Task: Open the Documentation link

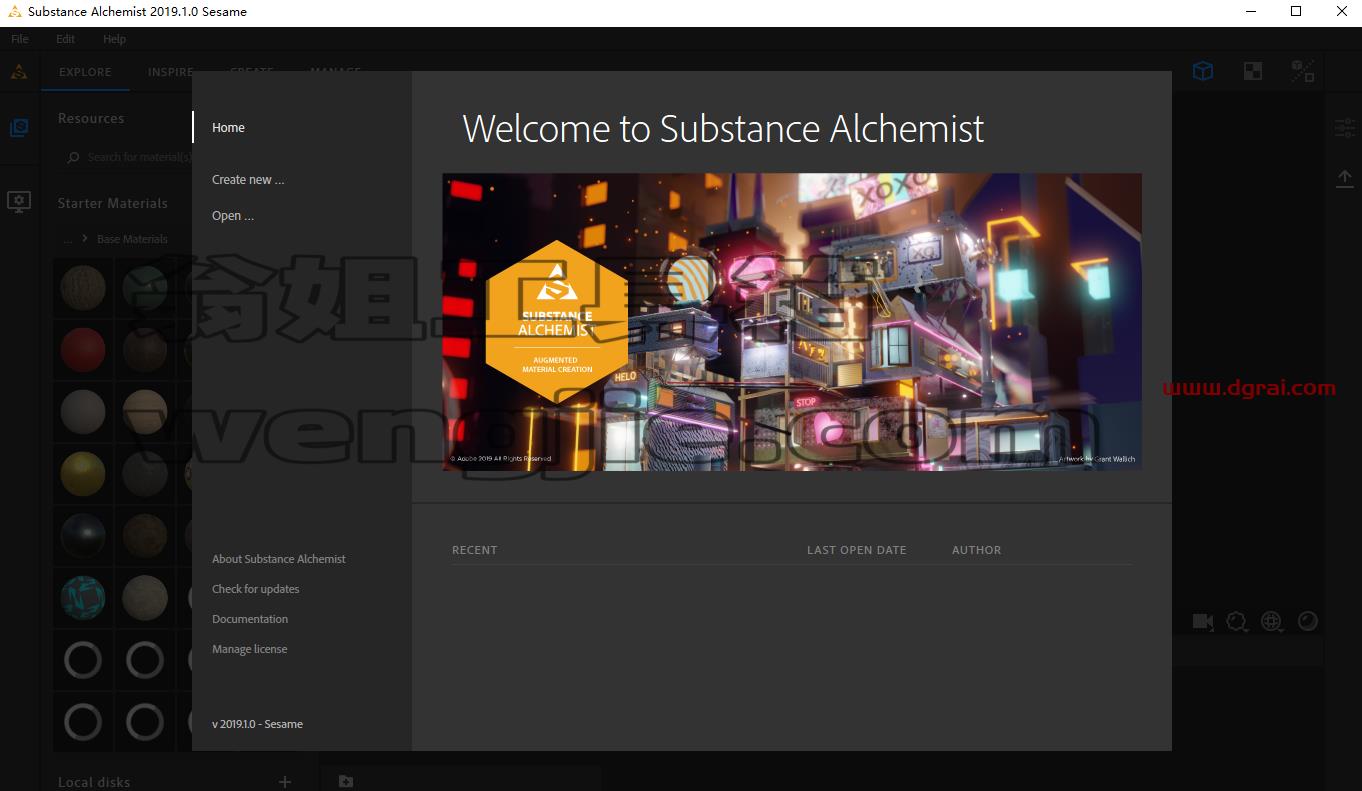Action: (x=250, y=619)
